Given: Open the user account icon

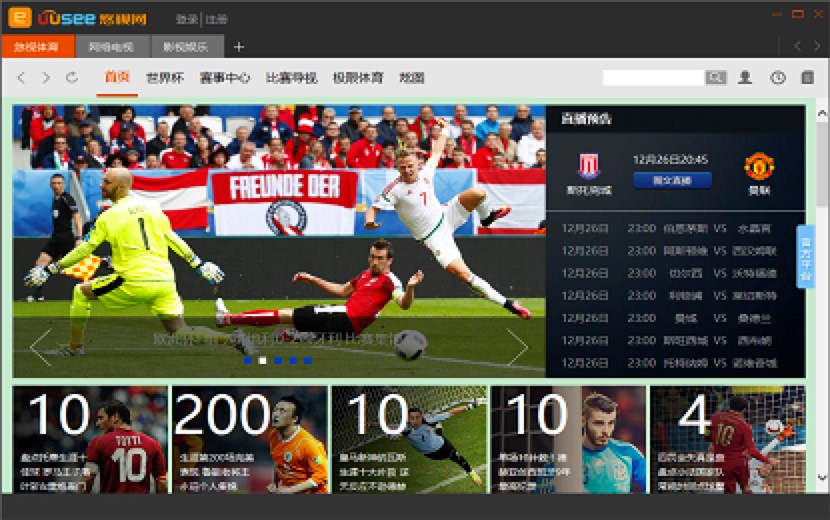Looking at the screenshot, I should [745, 78].
